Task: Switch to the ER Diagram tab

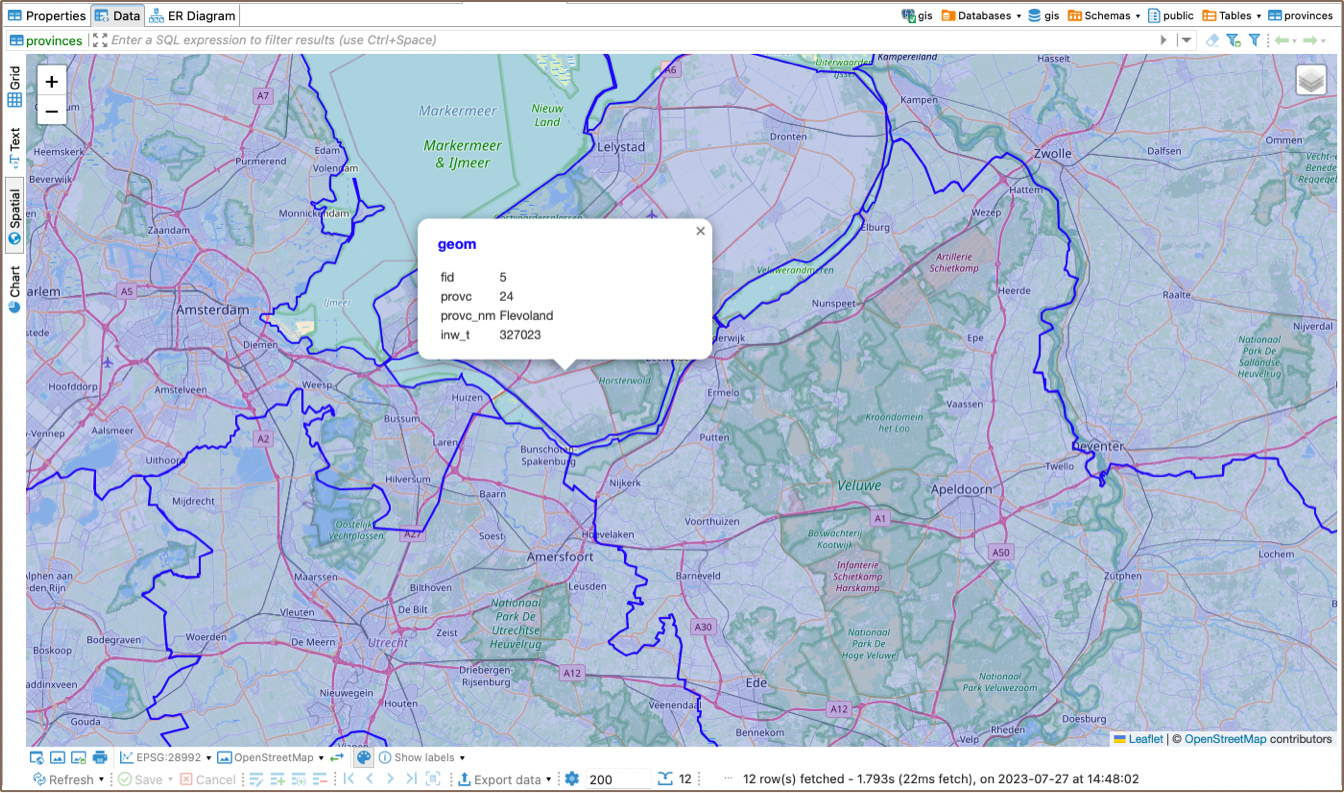Action: pos(193,16)
